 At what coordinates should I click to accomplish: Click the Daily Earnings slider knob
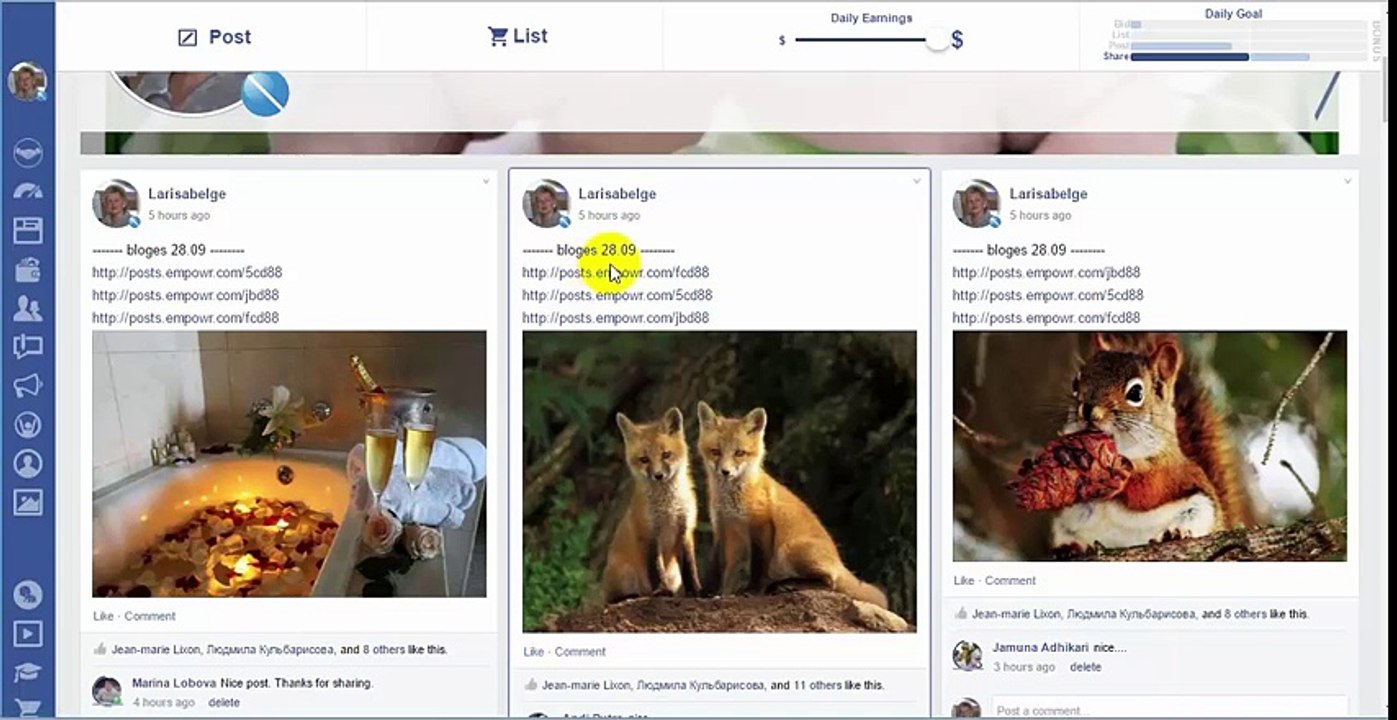click(937, 40)
